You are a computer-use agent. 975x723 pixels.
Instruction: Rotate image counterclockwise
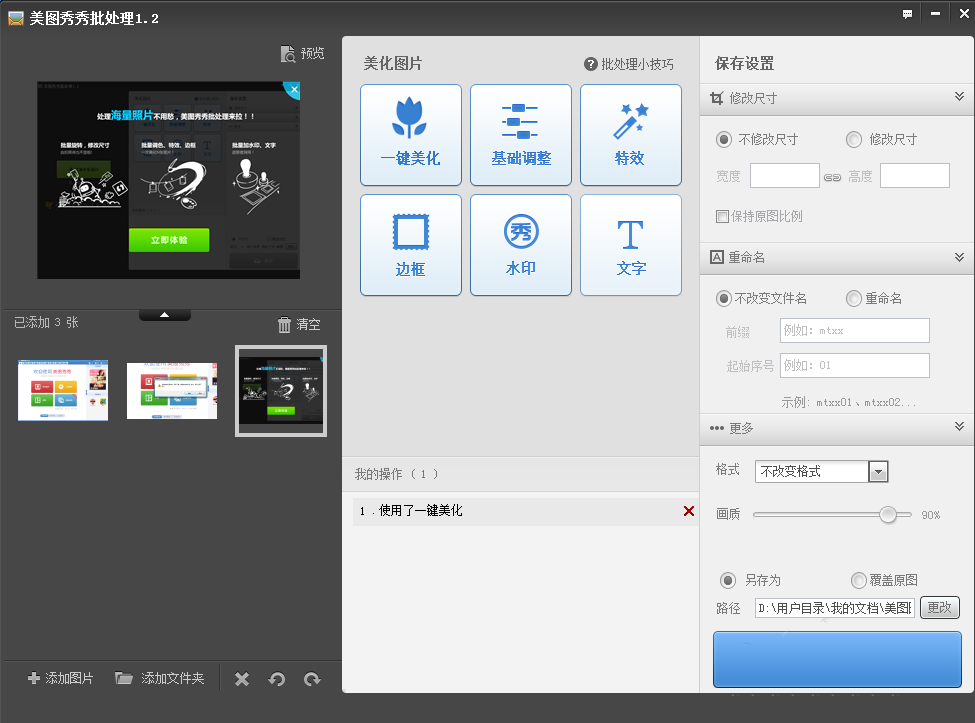pos(277,679)
